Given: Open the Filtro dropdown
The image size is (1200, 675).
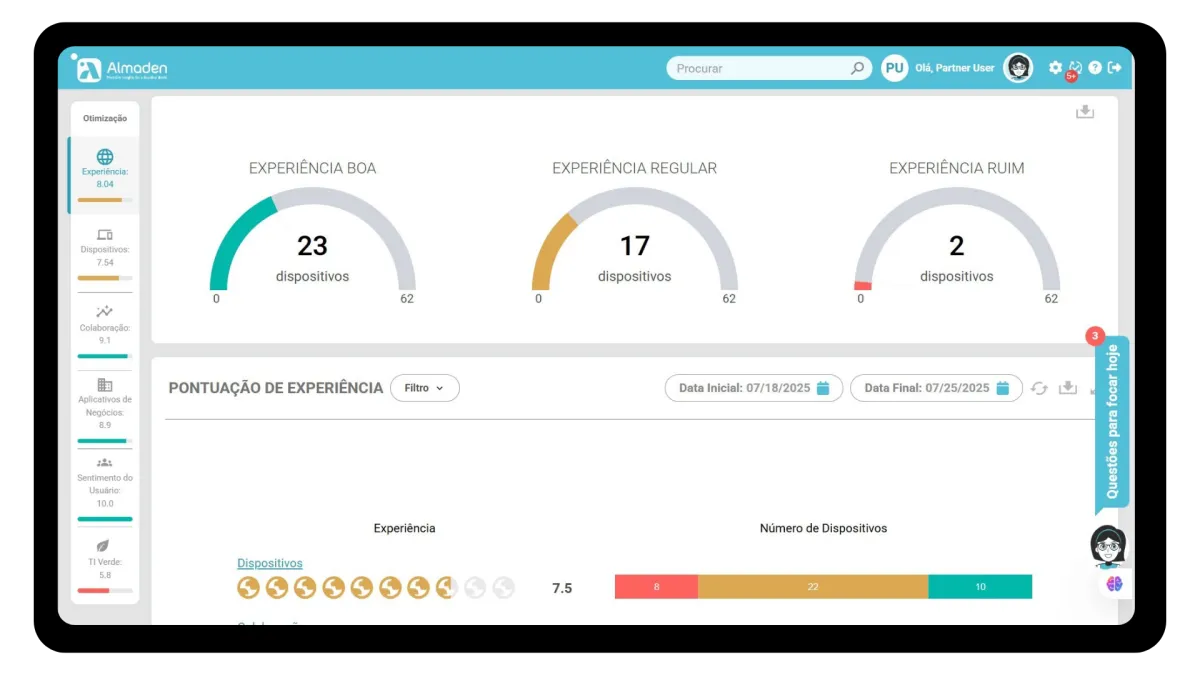Looking at the screenshot, I should [425, 388].
